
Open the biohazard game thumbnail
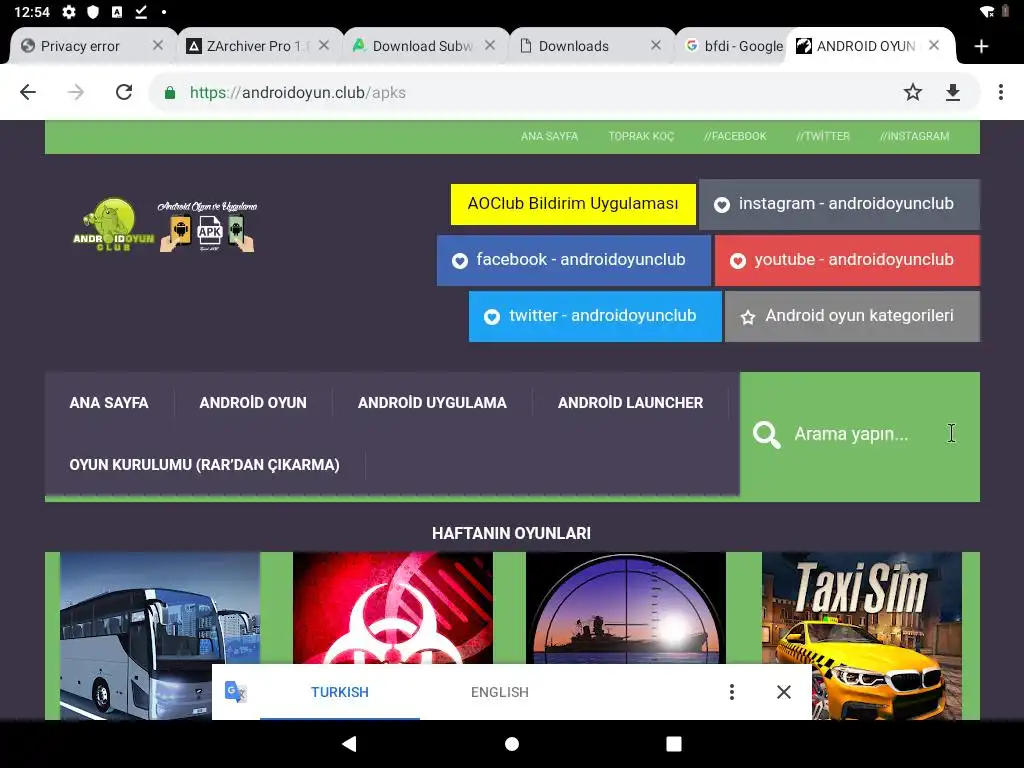click(392, 608)
